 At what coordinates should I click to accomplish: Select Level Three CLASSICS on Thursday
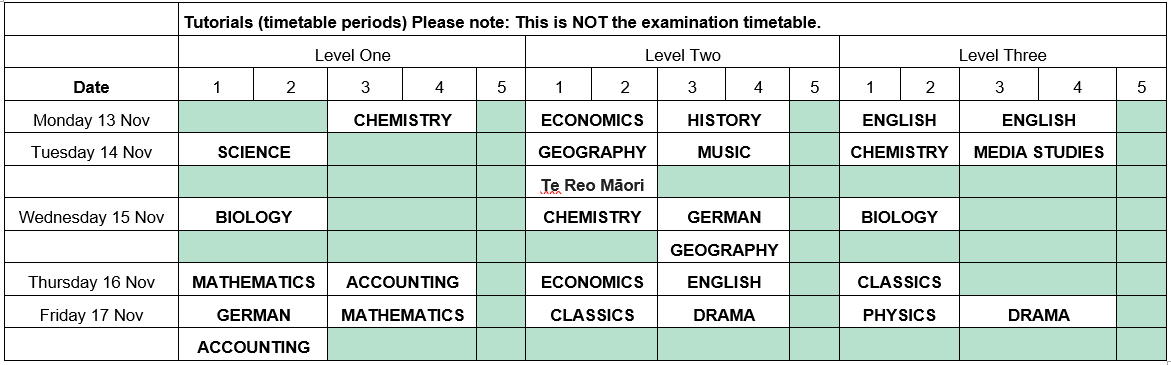click(x=900, y=282)
